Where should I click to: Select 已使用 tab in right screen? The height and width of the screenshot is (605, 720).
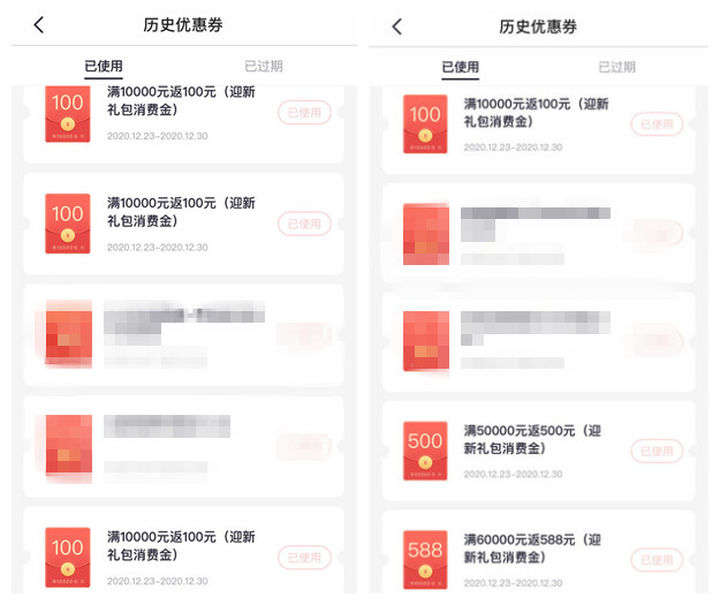pyautogui.click(x=461, y=67)
